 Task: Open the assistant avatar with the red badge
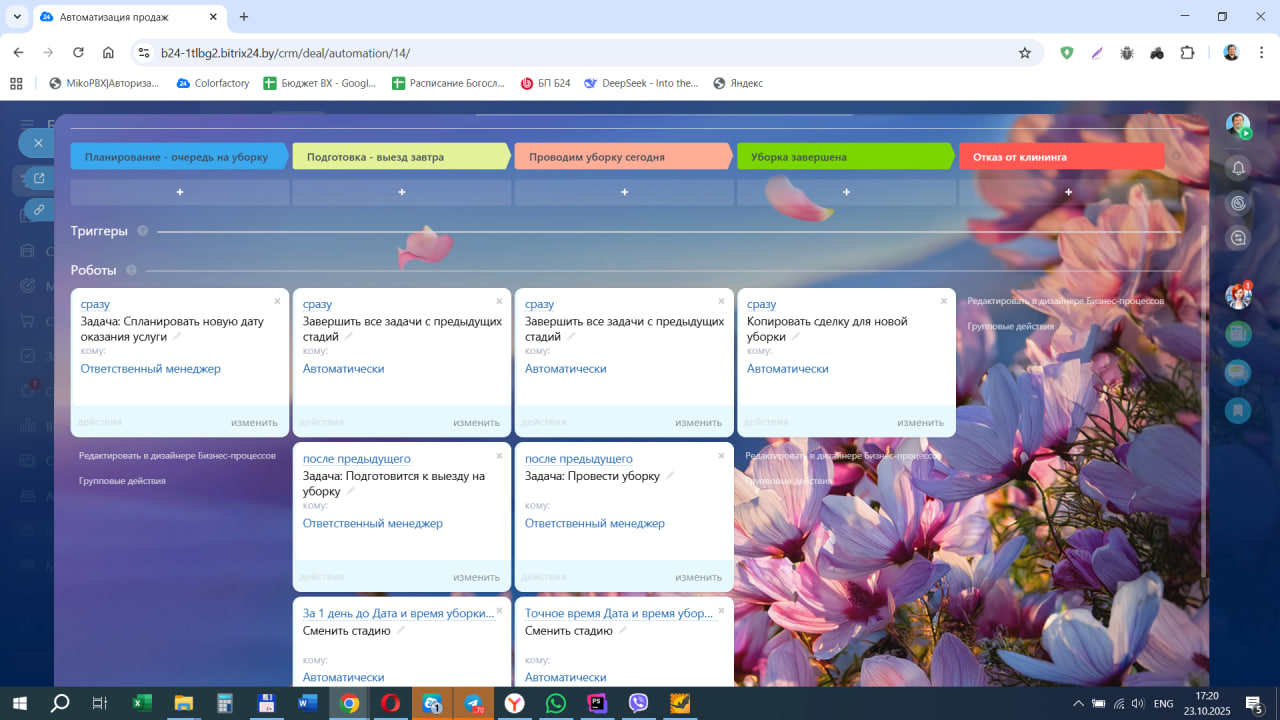(1238, 296)
